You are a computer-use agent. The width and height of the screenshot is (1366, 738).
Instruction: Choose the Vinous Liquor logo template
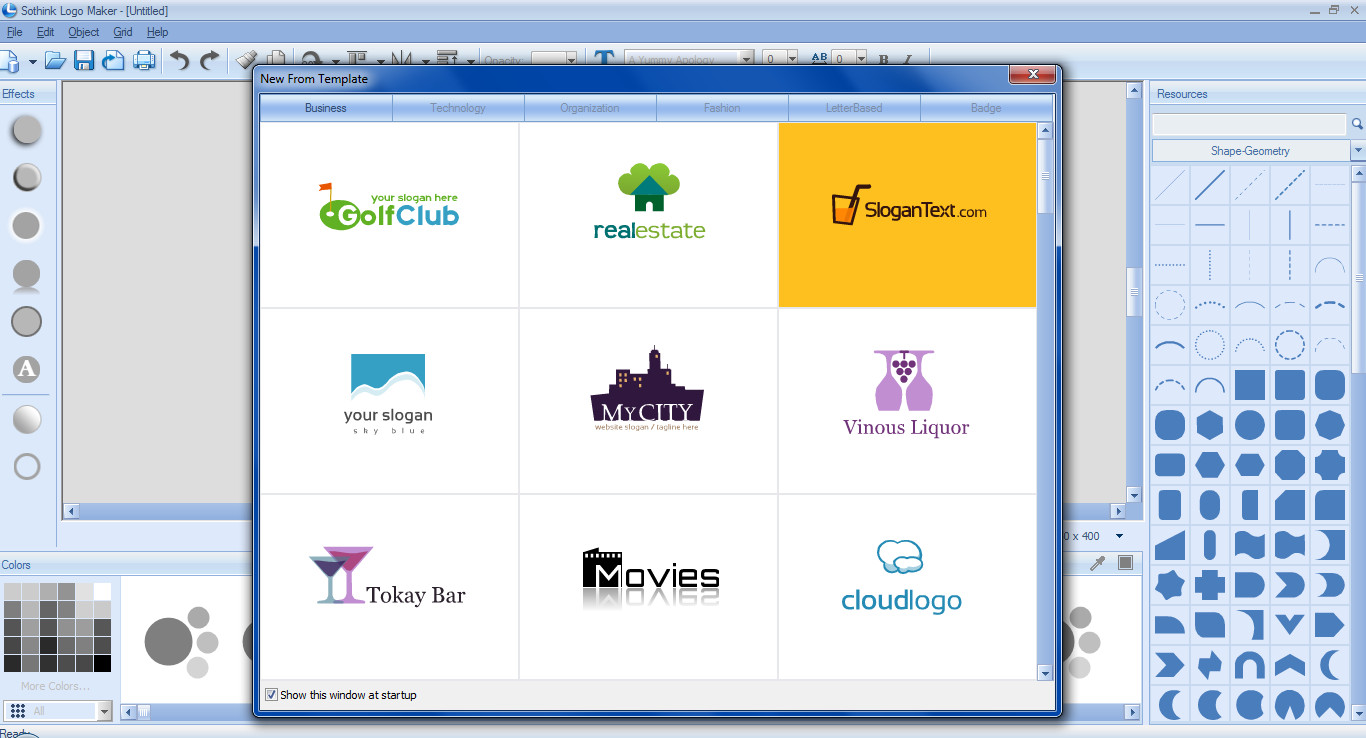pos(907,401)
